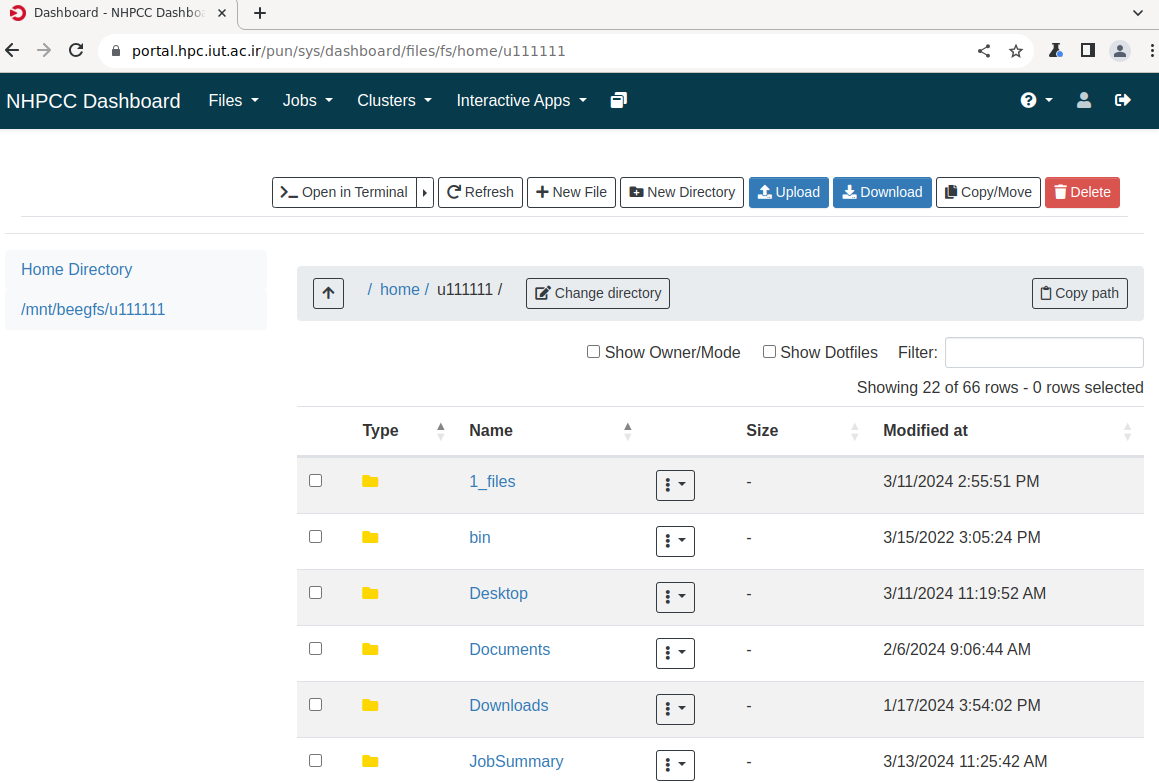Click the browser address bar URL
This screenshot has width=1159, height=783.
coord(349,51)
